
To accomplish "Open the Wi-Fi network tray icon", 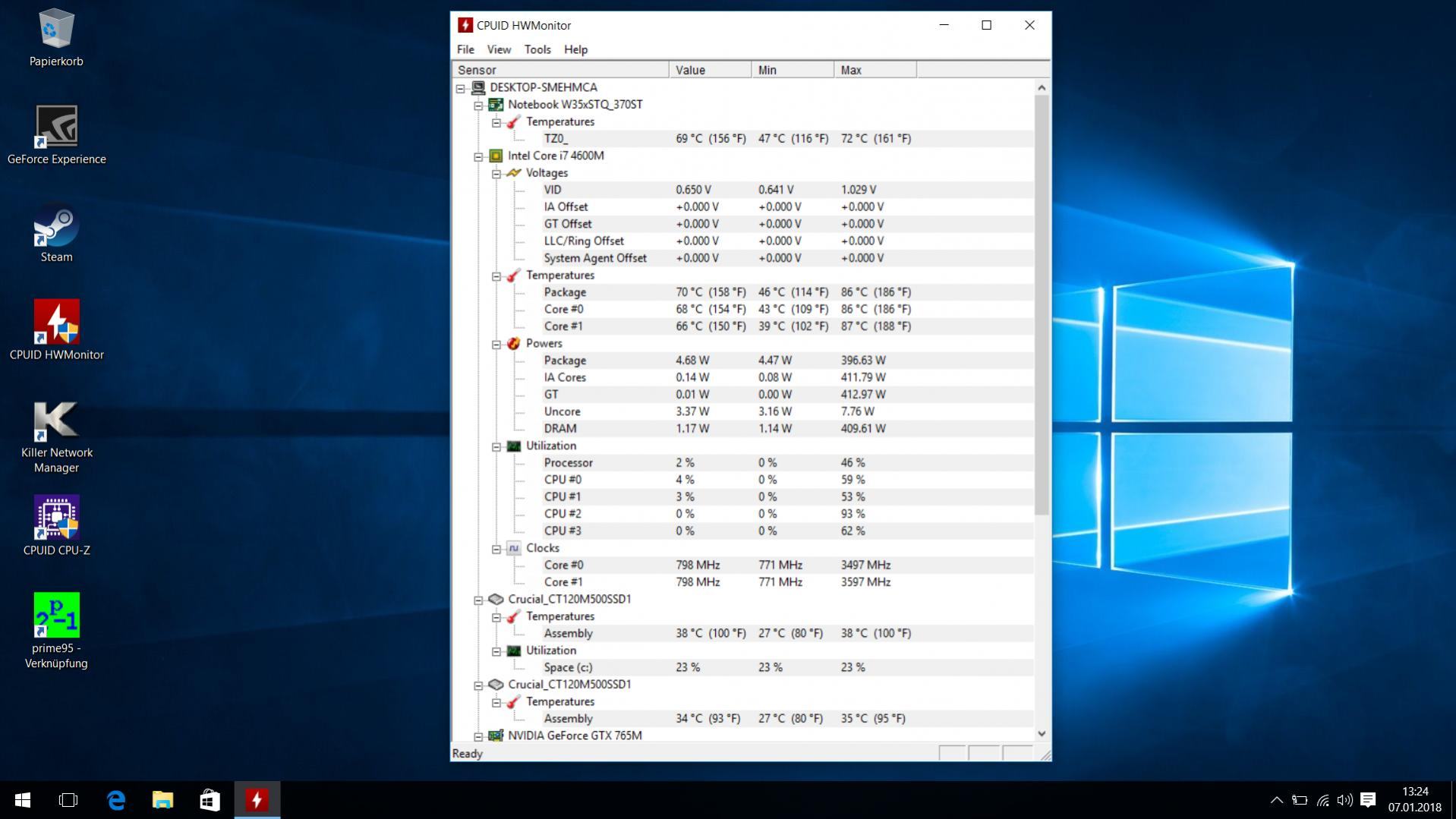I will click(x=1322, y=800).
